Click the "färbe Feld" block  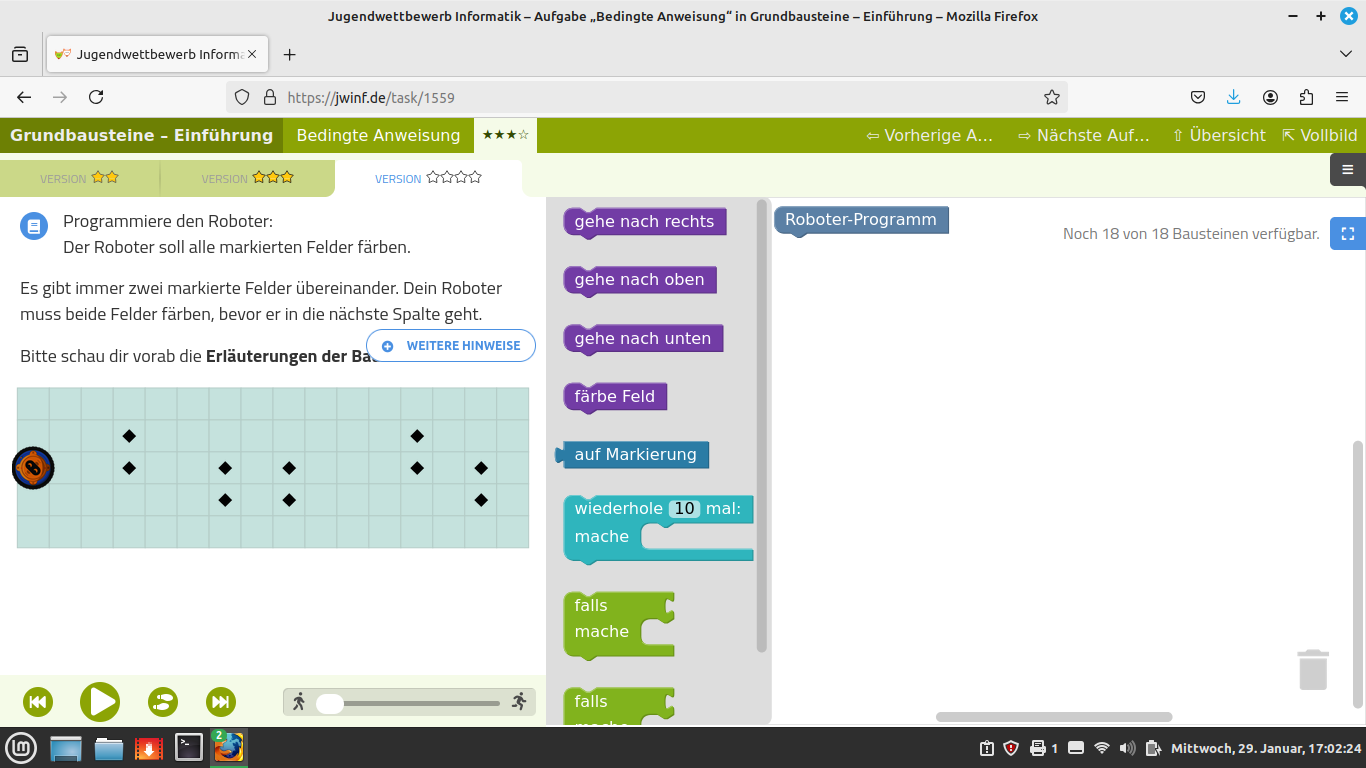pos(614,397)
